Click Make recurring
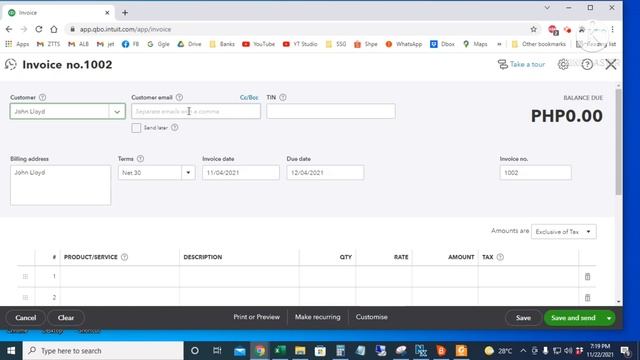The height and width of the screenshot is (360, 640). 318,317
